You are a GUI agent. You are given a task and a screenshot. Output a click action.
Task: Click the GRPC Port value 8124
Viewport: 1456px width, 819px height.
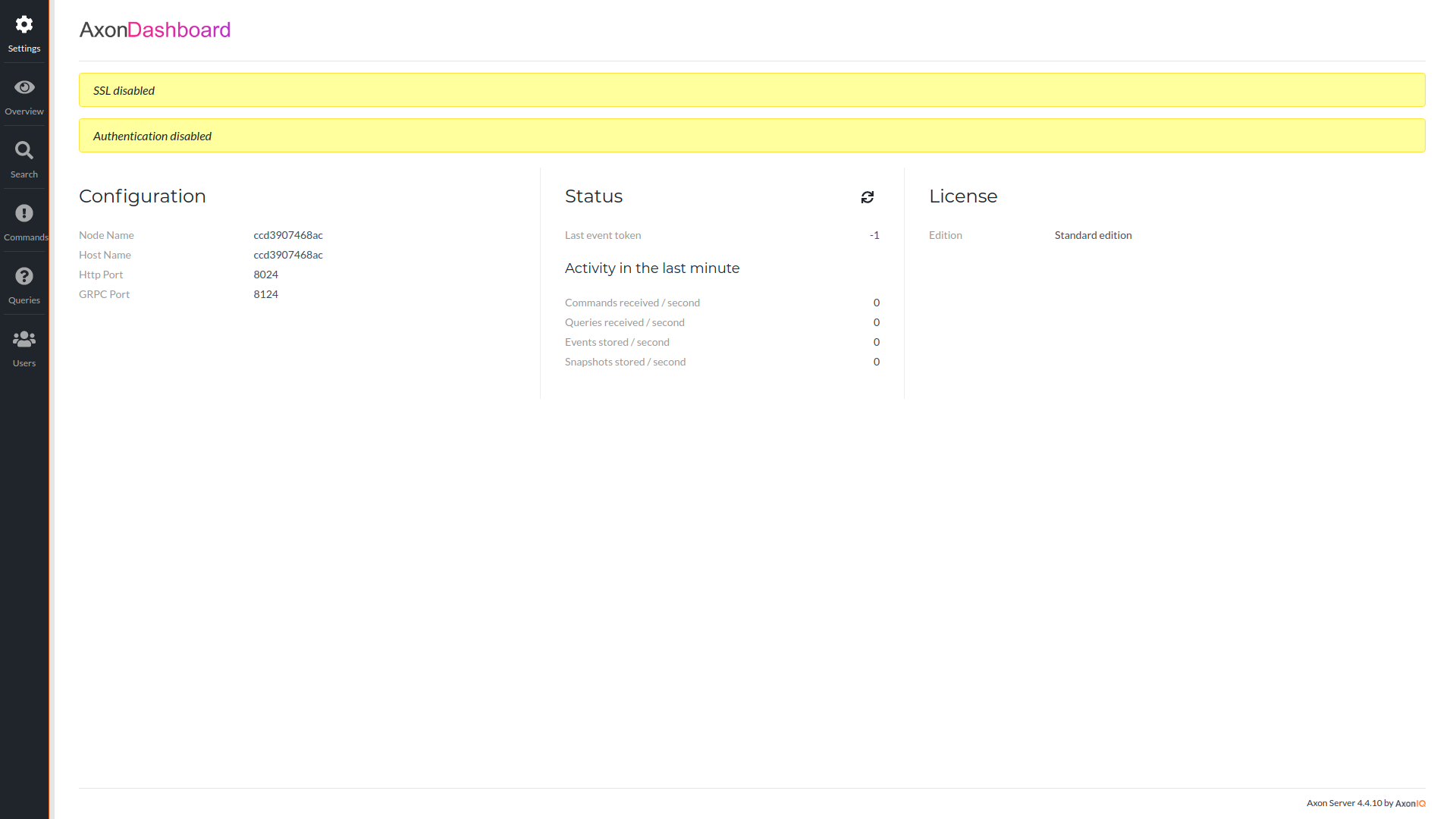click(x=265, y=294)
